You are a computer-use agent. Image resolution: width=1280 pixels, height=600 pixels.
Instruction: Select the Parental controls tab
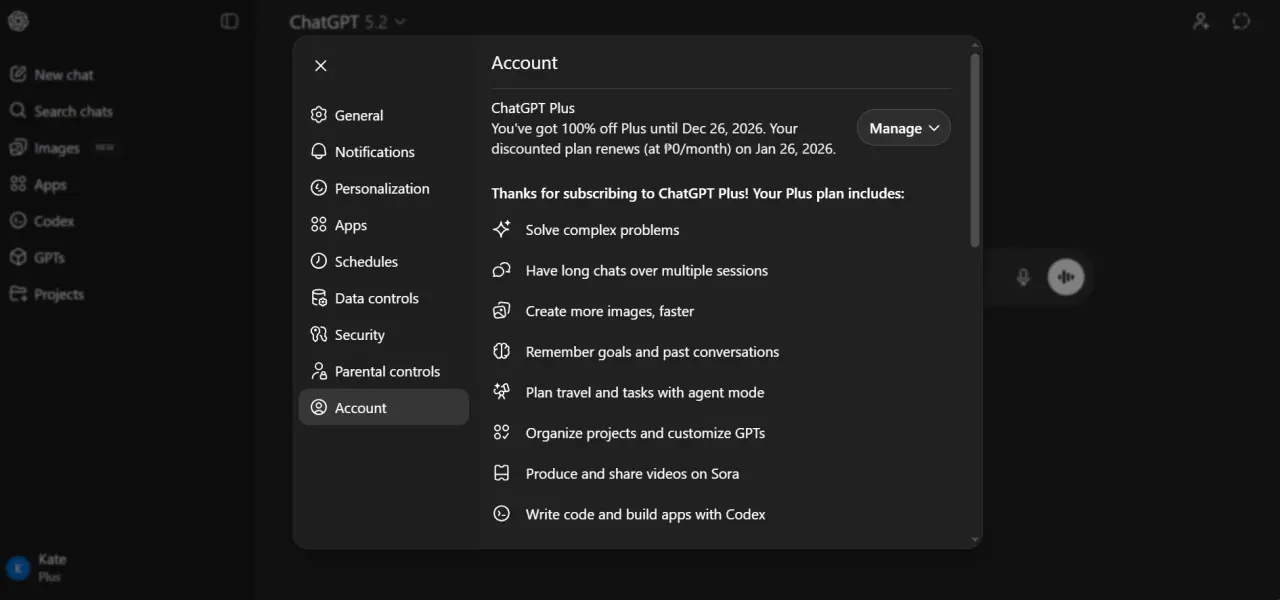[x=383, y=371]
